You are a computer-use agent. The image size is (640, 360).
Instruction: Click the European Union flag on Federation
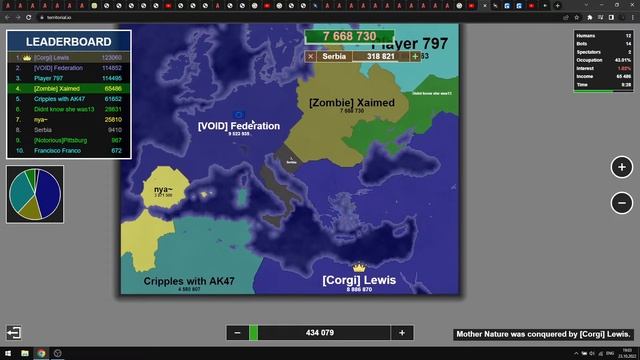click(x=239, y=115)
